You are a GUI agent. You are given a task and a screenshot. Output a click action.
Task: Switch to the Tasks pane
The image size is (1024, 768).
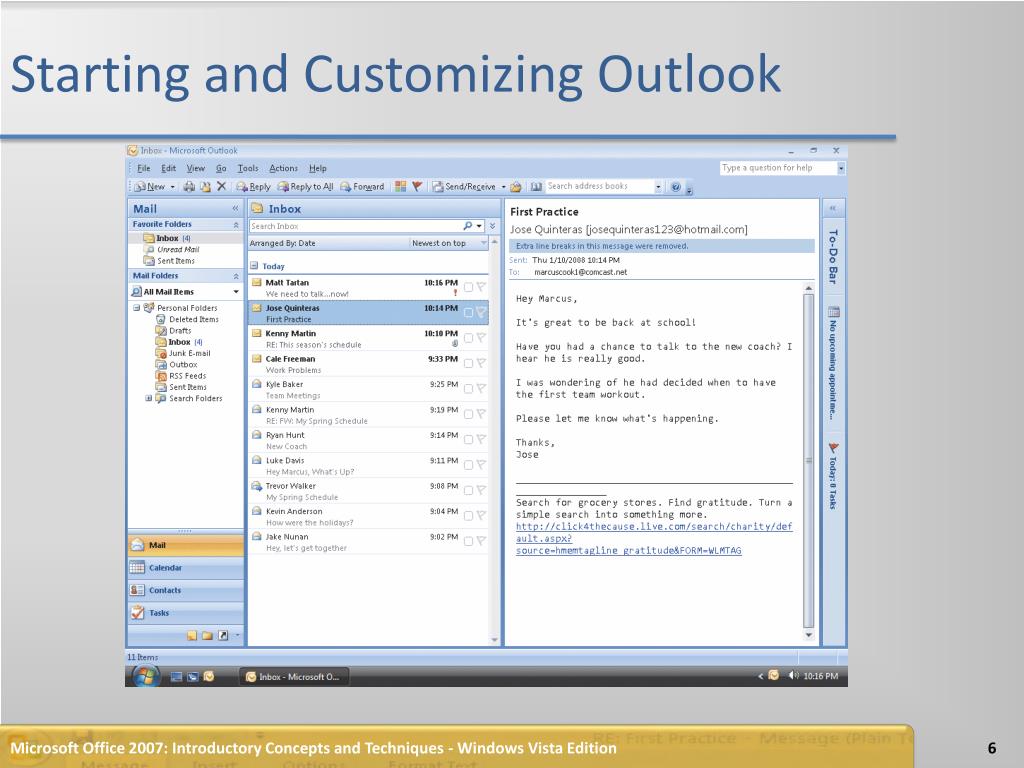185,613
